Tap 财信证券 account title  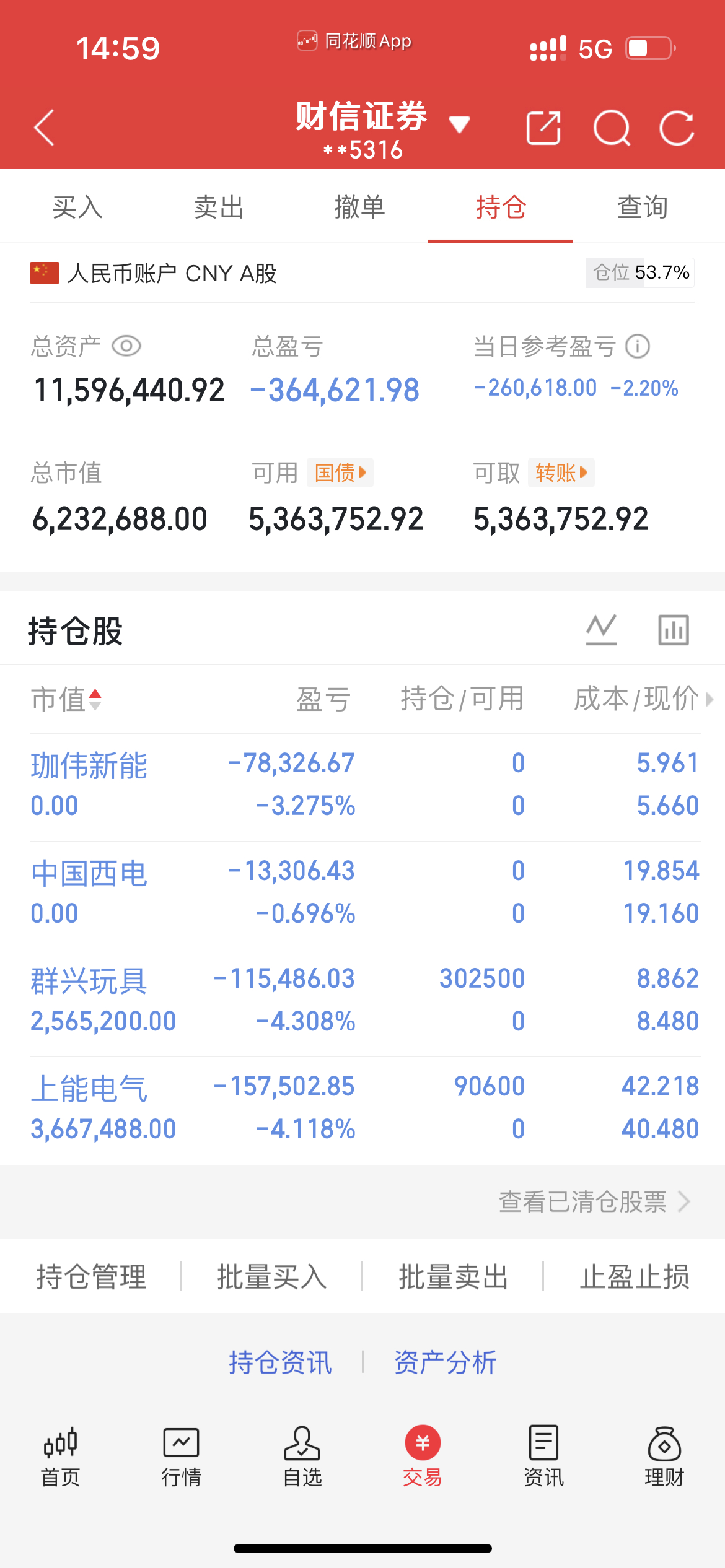362,116
